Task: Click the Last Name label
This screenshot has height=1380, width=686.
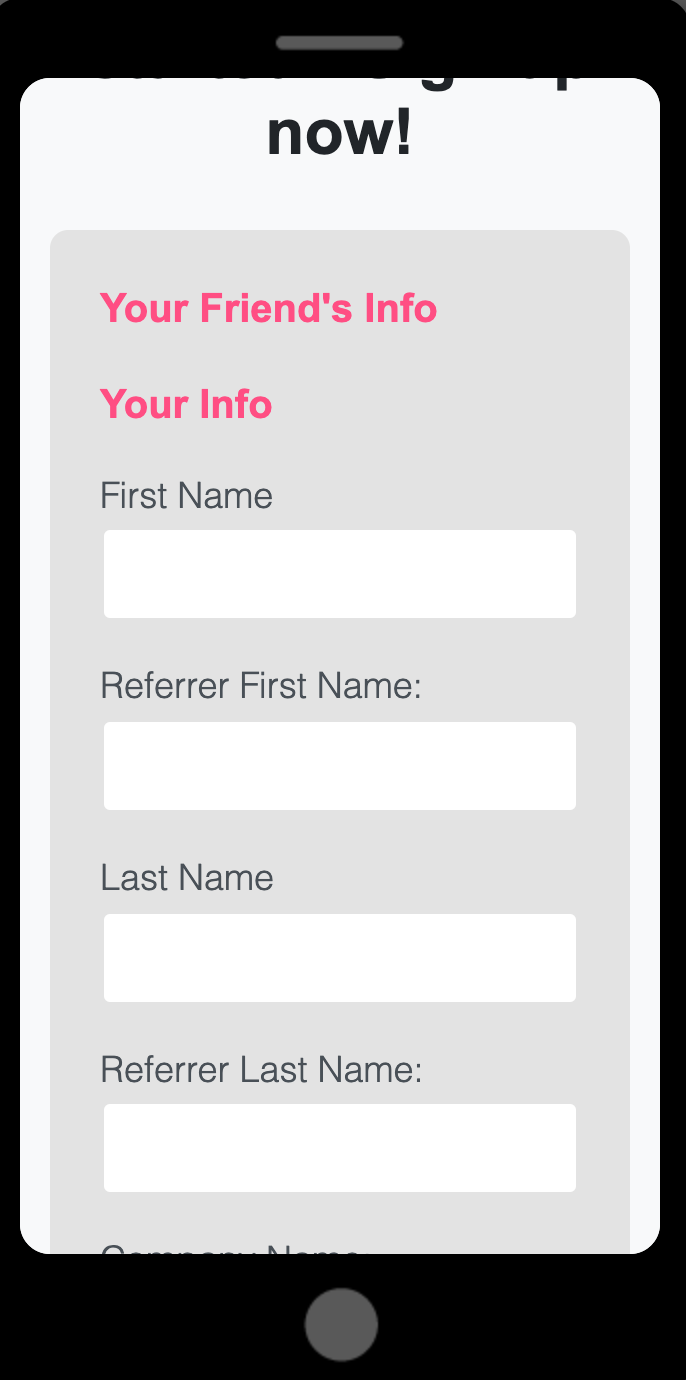Action: [186, 877]
